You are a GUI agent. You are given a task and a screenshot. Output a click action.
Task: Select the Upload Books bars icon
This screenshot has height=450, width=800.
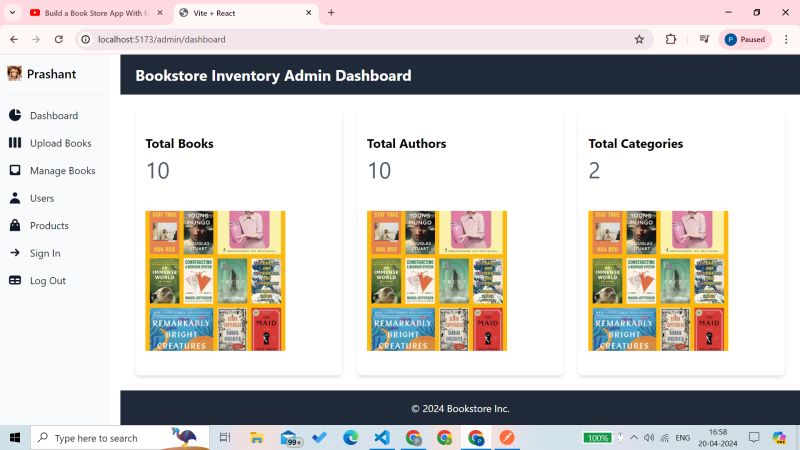coord(15,142)
